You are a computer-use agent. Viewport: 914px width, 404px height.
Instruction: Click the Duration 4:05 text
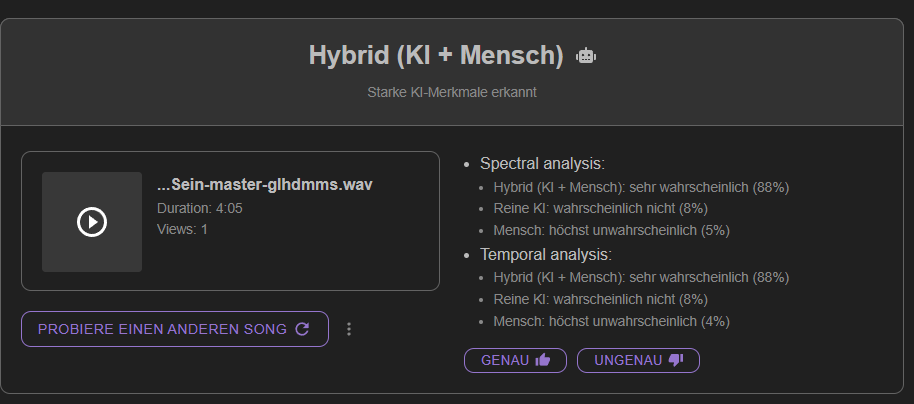pos(200,208)
